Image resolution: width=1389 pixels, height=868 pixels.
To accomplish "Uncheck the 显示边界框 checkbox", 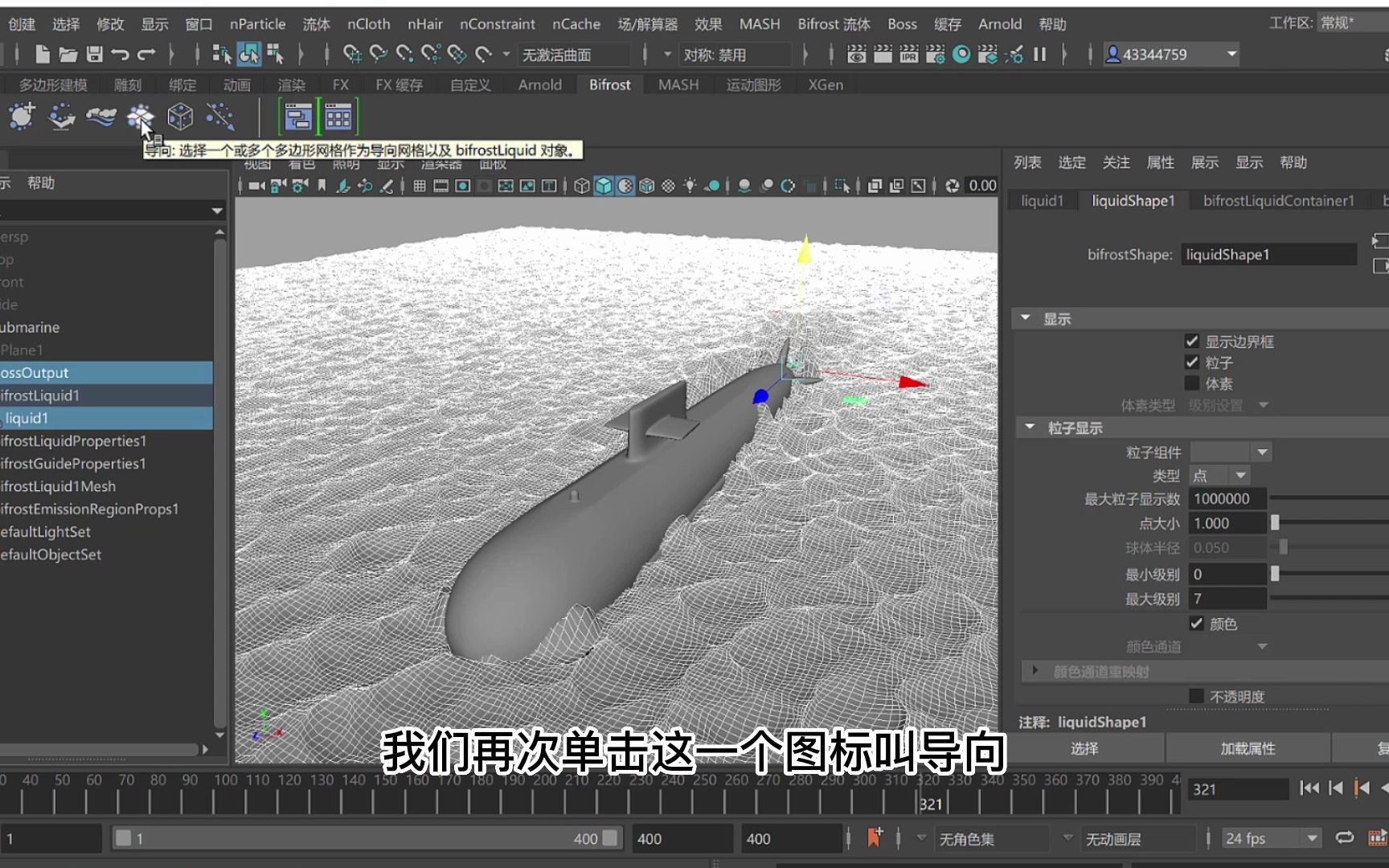I will [1192, 341].
